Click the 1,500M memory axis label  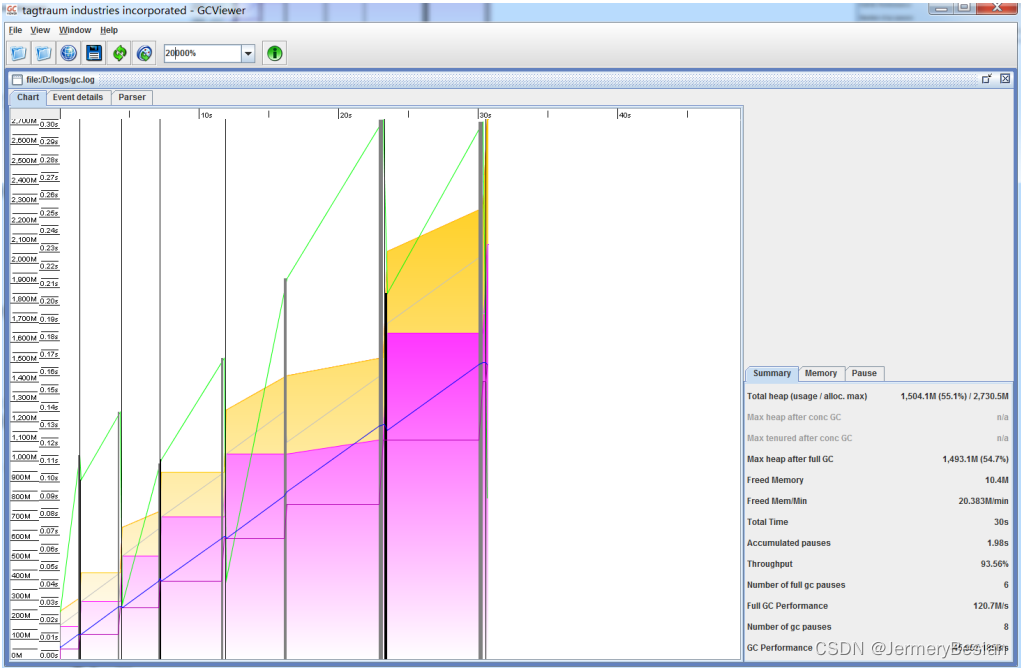(x=23, y=358)
